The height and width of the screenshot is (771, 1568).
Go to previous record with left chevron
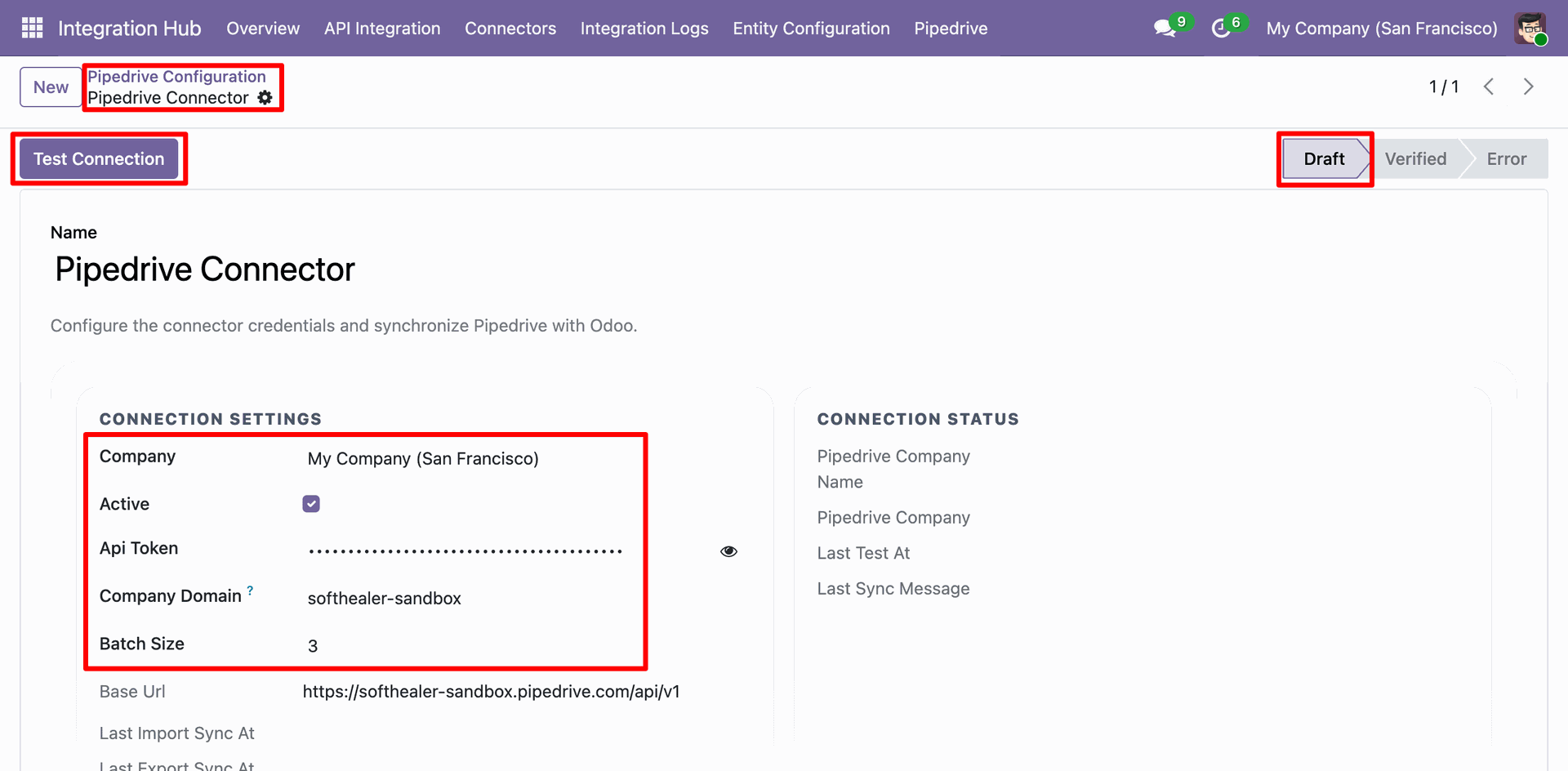[x=1489, y=87]
